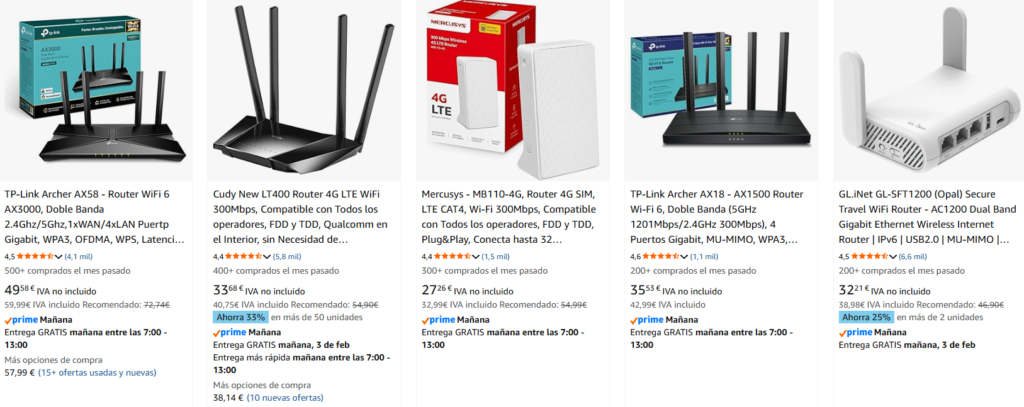Expand the rating chevron for the Archer AX18

(x=685, y=257)
